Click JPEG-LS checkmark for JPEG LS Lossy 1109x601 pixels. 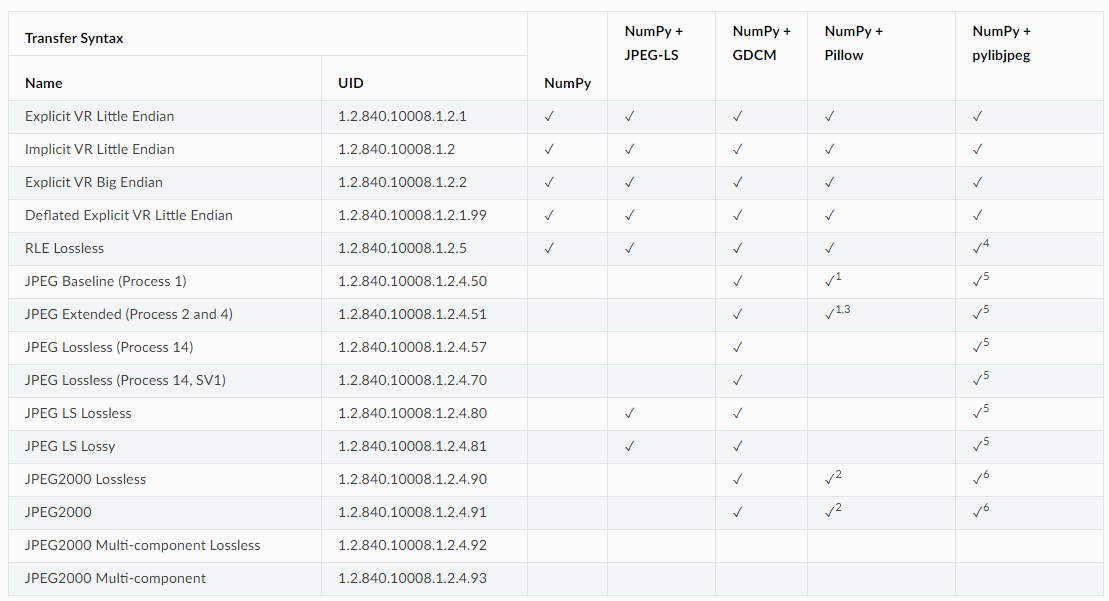[629, 446]
